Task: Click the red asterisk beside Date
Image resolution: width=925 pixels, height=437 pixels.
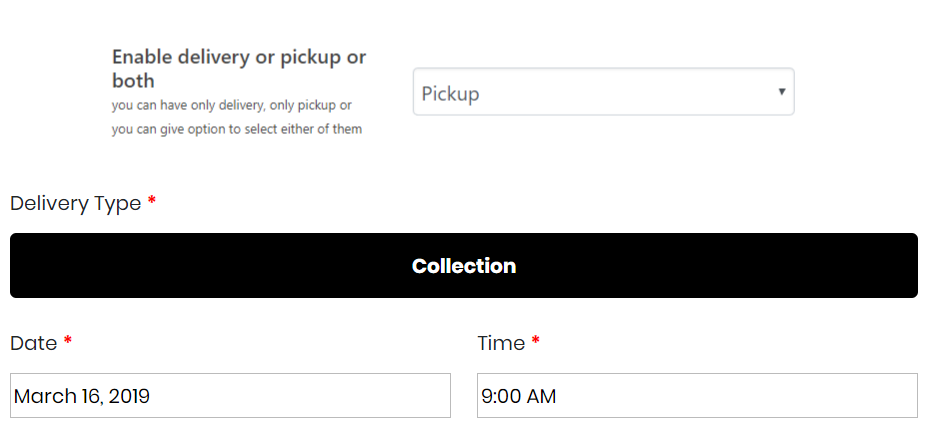Action: (x=68, y=343)
